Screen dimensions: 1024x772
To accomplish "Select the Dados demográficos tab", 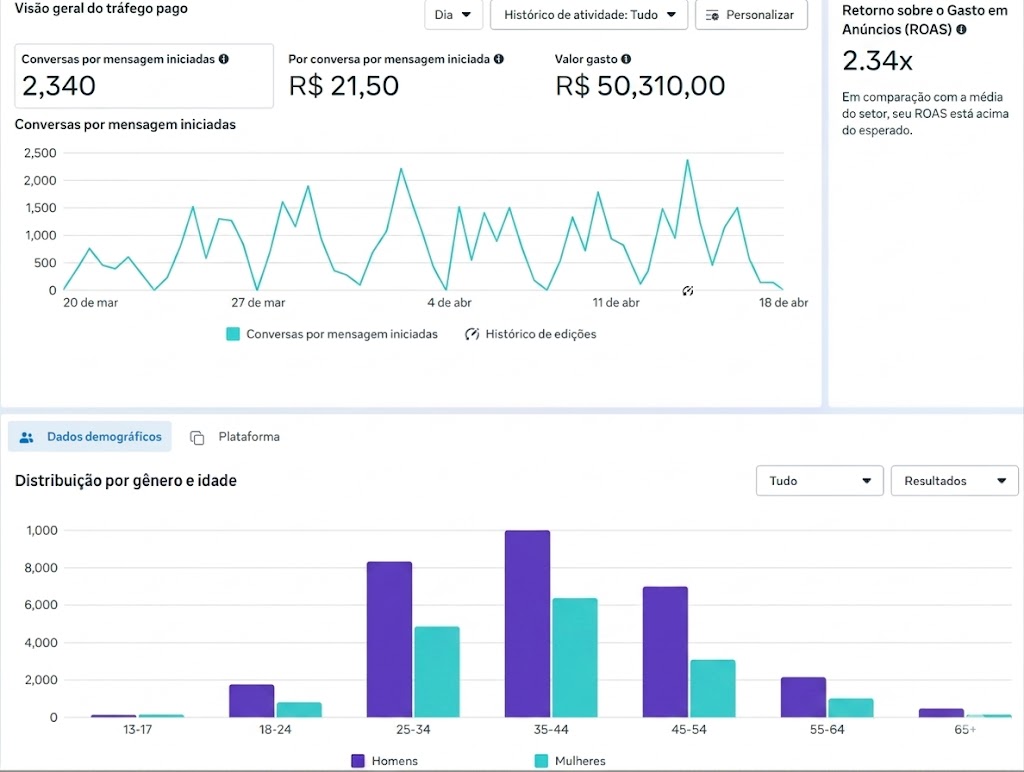I will [90, 437].
